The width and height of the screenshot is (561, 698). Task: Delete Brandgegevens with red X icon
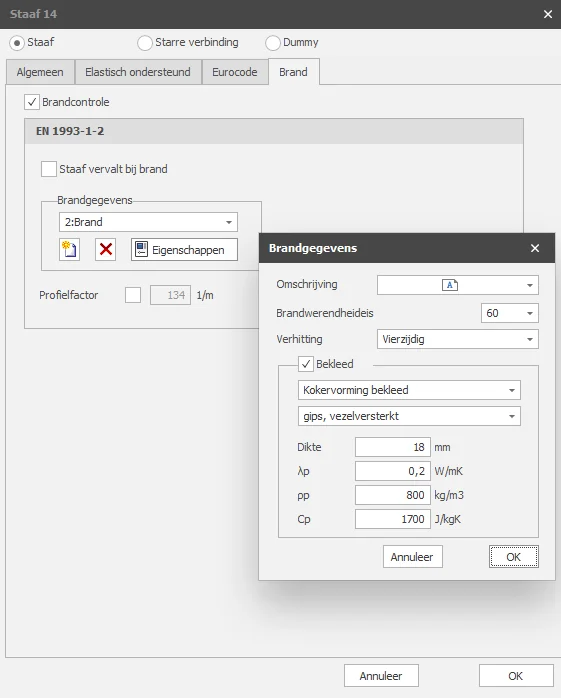click(x=106, y=249)
